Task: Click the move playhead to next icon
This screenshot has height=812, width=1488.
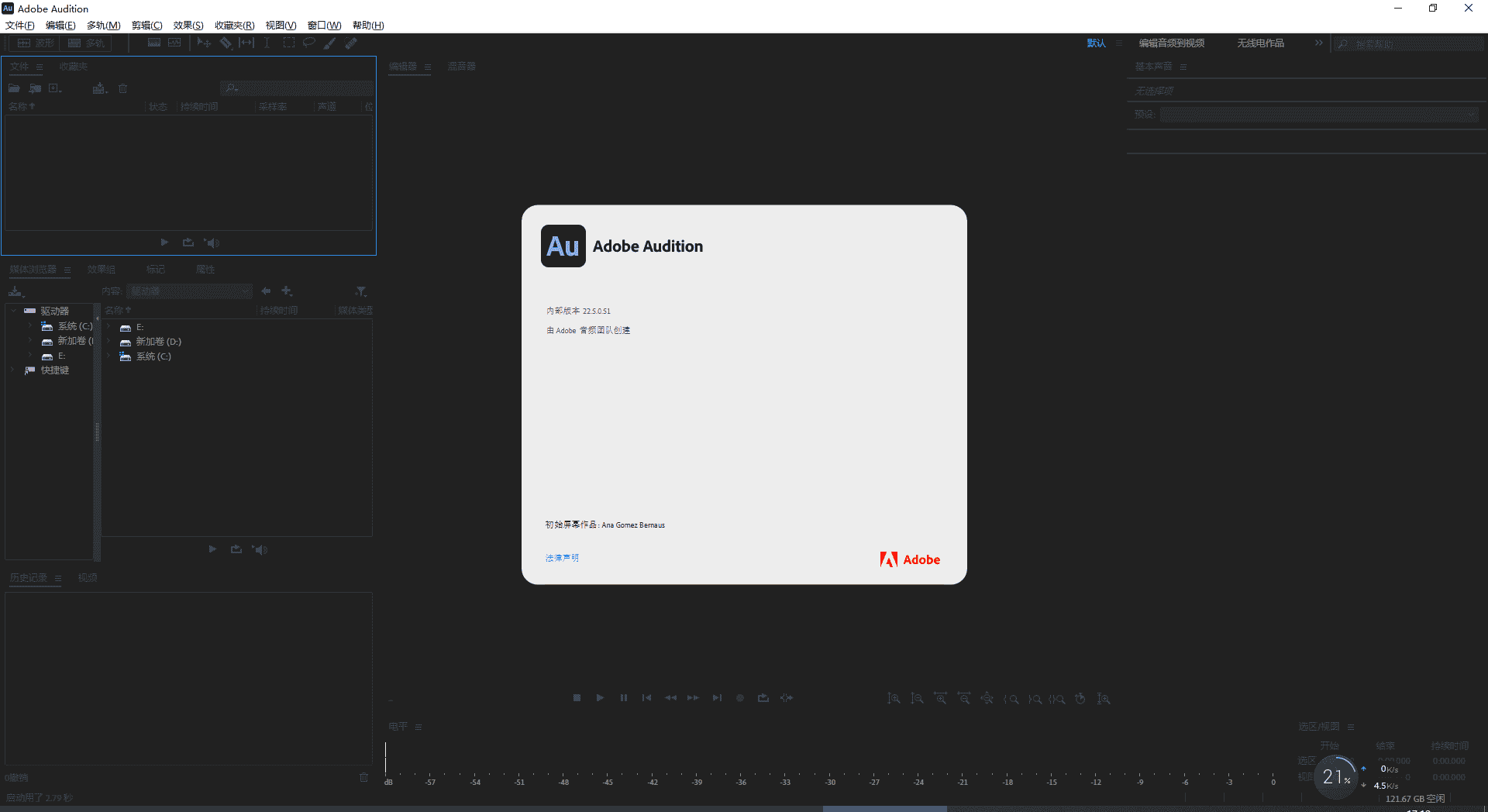Action: pos(717,698)
